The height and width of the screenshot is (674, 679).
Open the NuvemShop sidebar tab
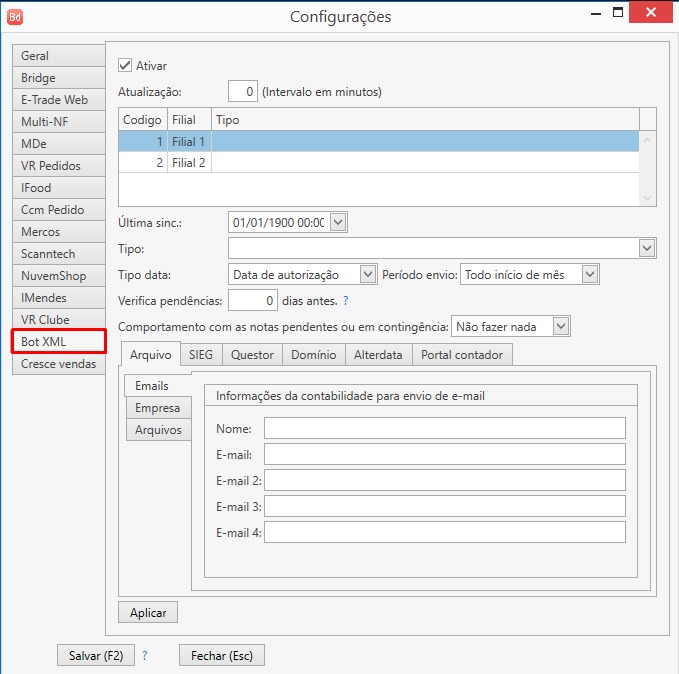[59, 276]
